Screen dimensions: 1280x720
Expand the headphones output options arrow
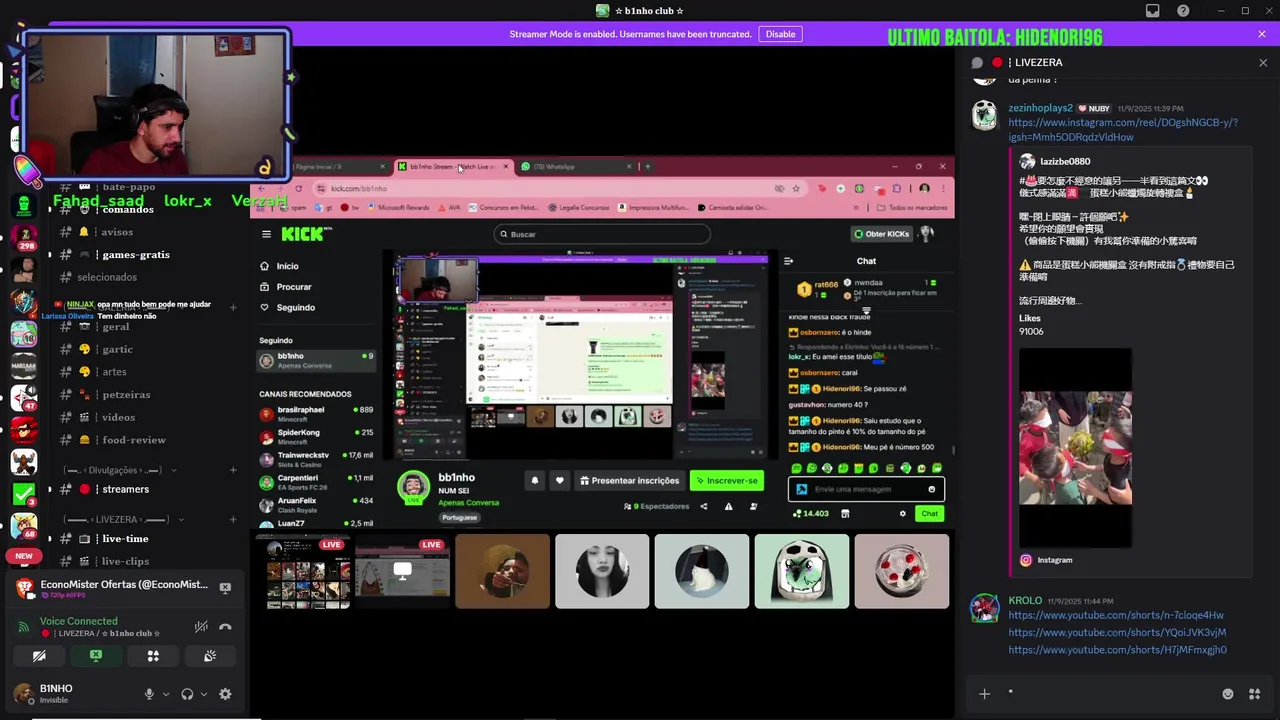[204, 694]
